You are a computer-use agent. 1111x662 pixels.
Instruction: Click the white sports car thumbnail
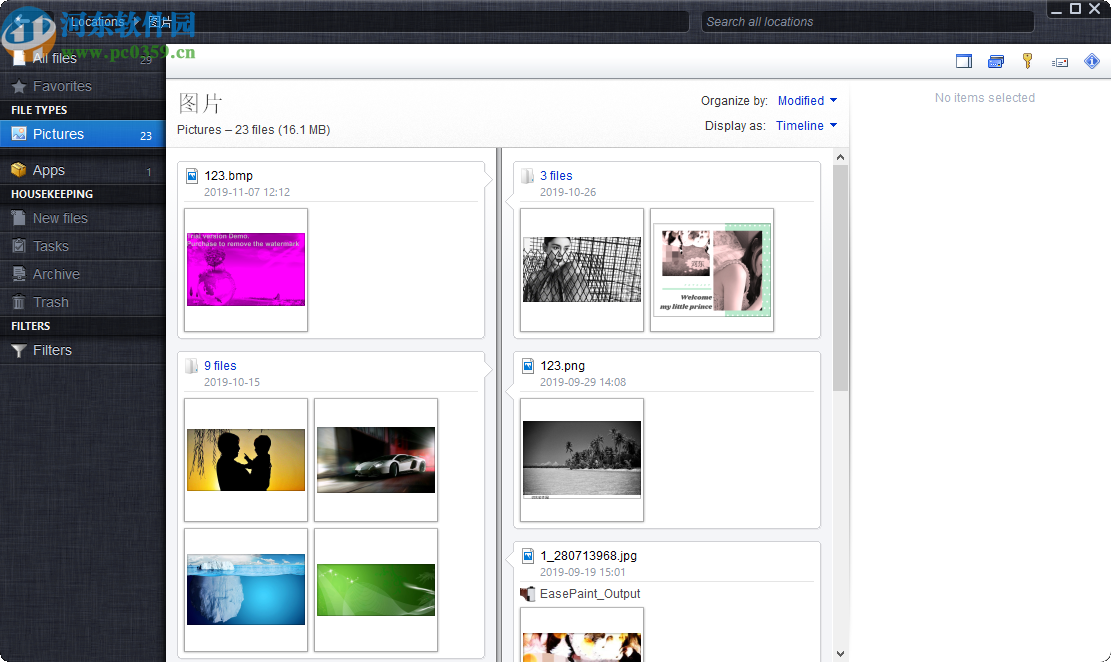click(x=376, y=460)
